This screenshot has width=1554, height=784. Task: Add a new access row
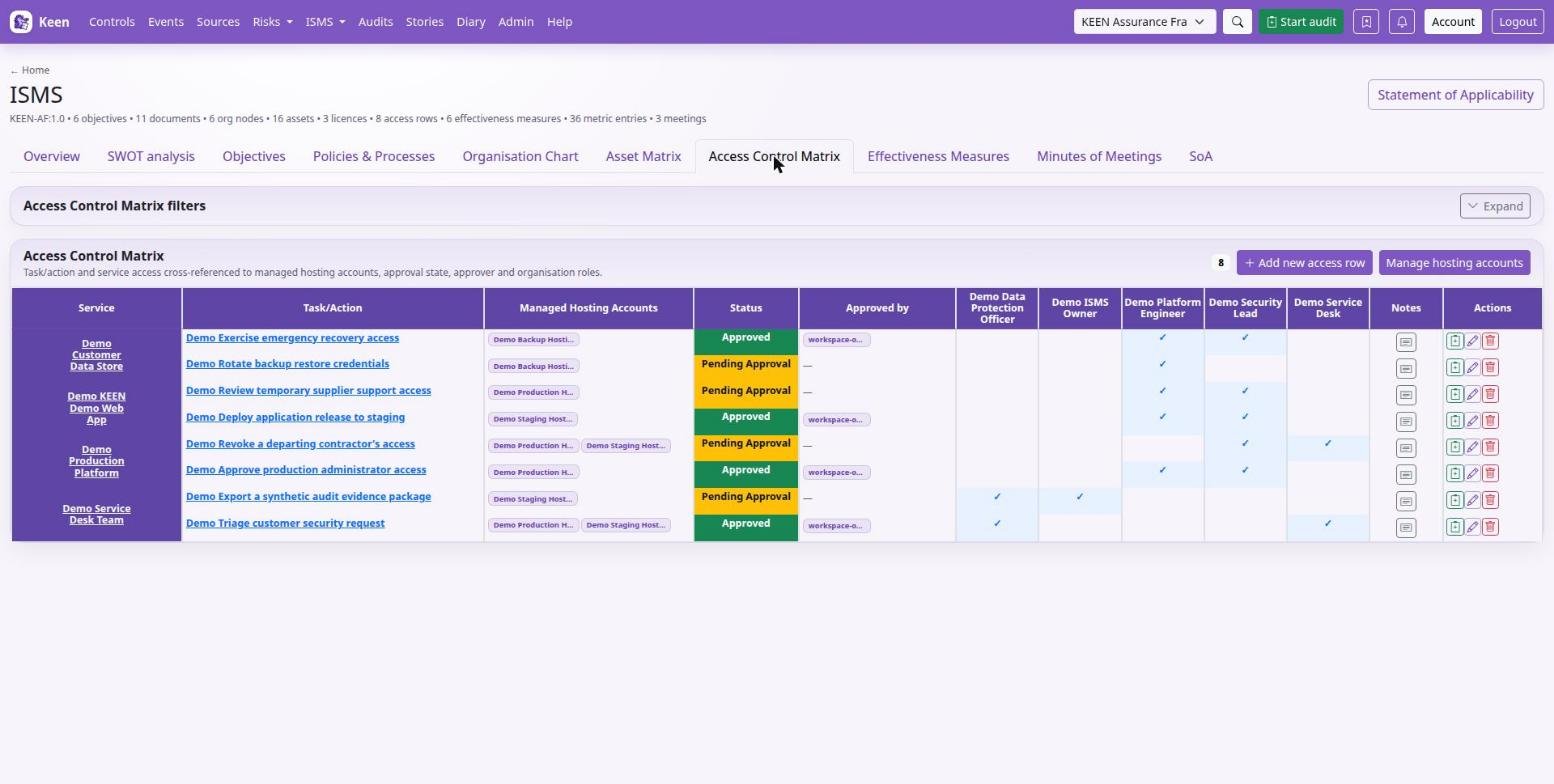click(x=1304, y=263)
